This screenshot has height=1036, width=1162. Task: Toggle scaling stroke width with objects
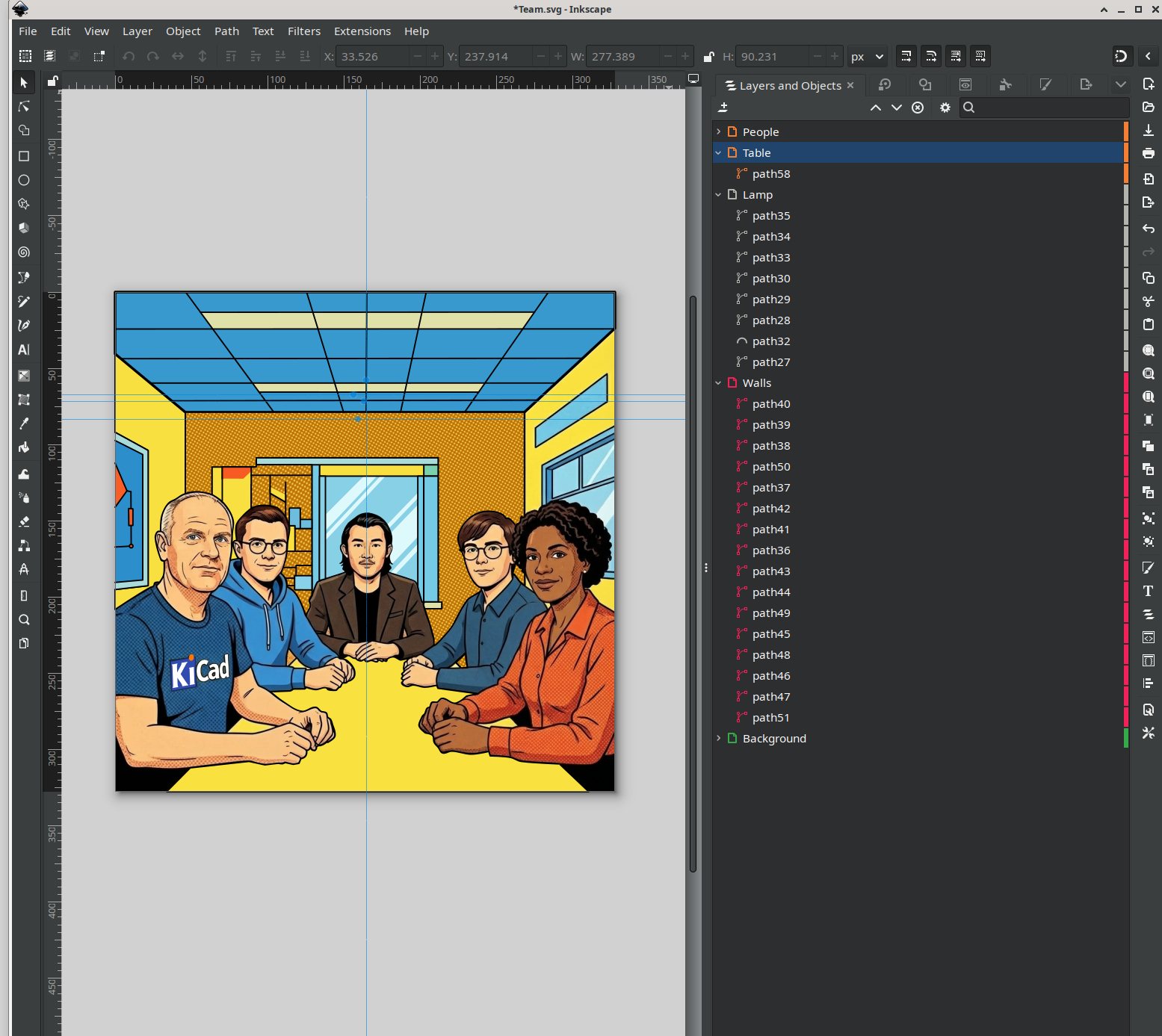click(x=906, y=56)
